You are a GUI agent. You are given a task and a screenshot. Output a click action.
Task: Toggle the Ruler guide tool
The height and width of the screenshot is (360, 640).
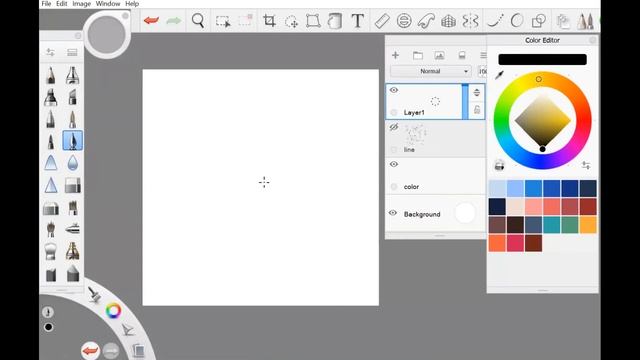coord(382,21)
